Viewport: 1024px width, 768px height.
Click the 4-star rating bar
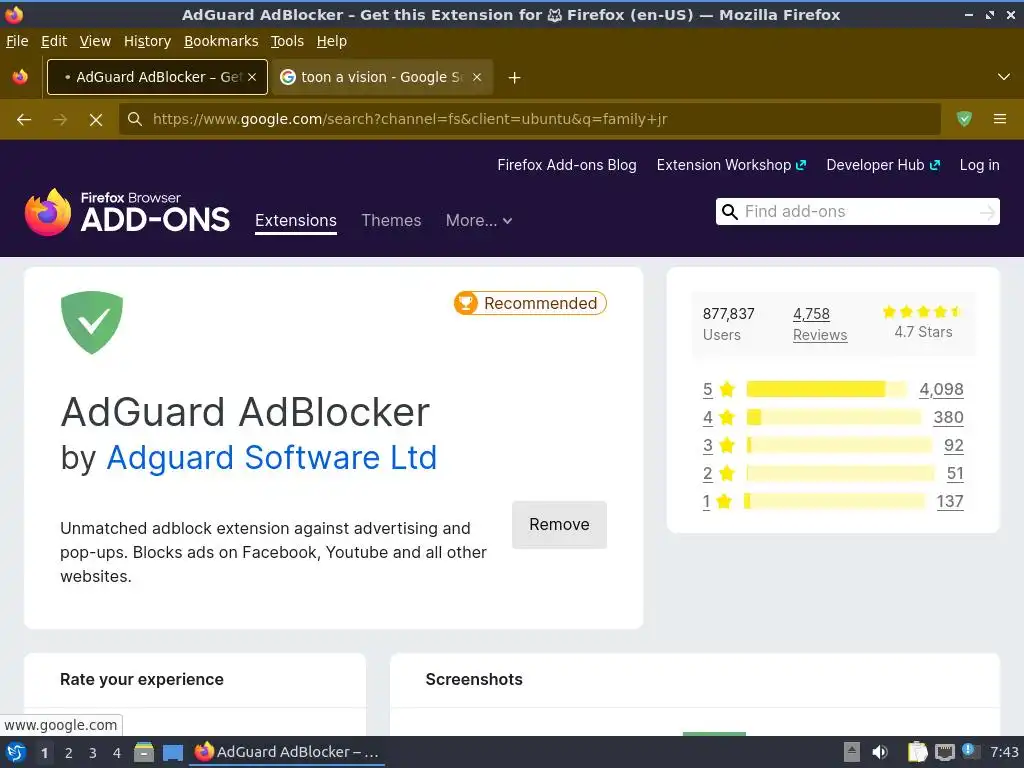834,417
